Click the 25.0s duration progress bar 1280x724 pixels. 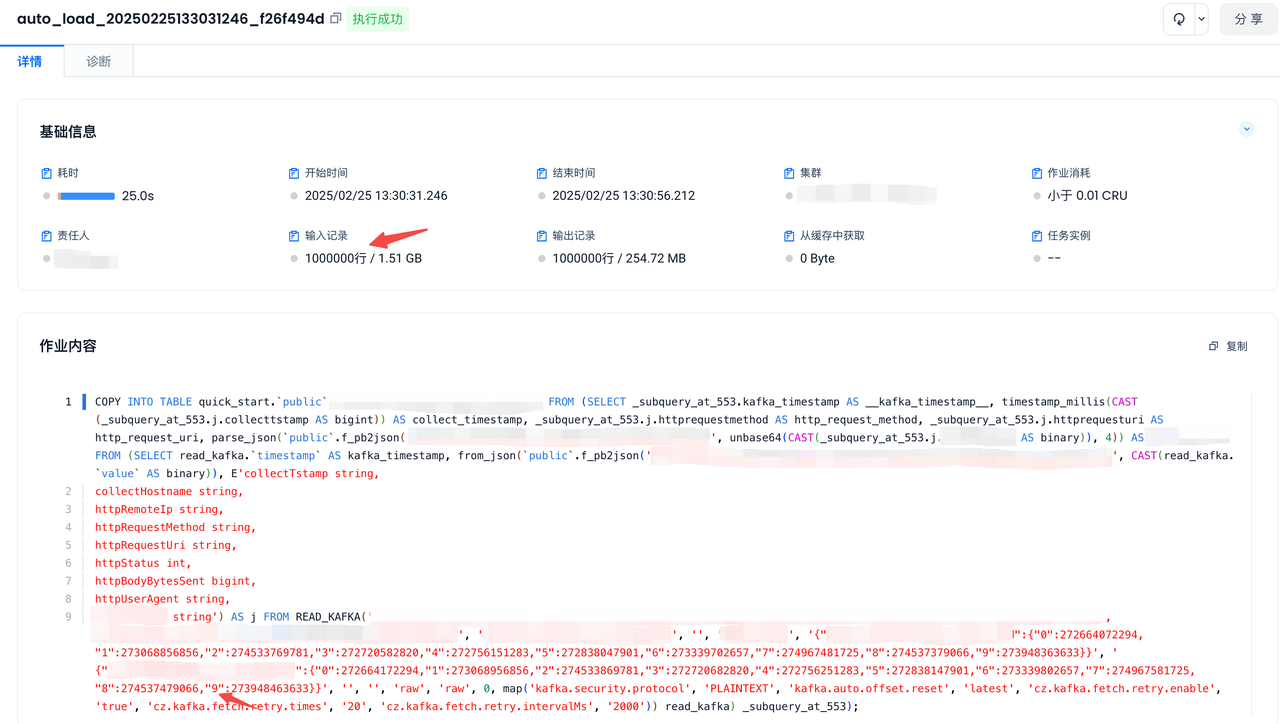coord(86,196)
